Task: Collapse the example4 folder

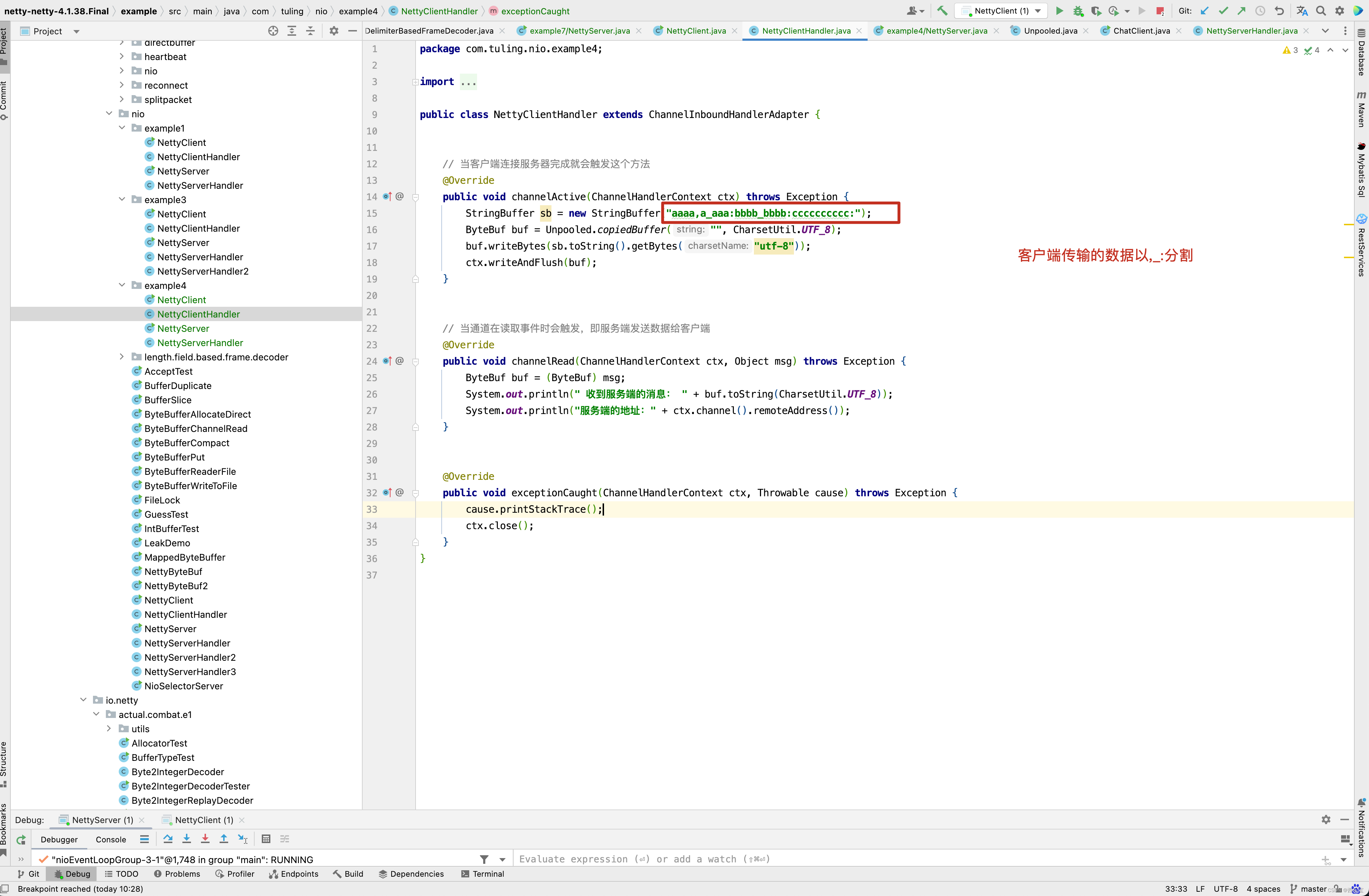Action: pos(121,285)
